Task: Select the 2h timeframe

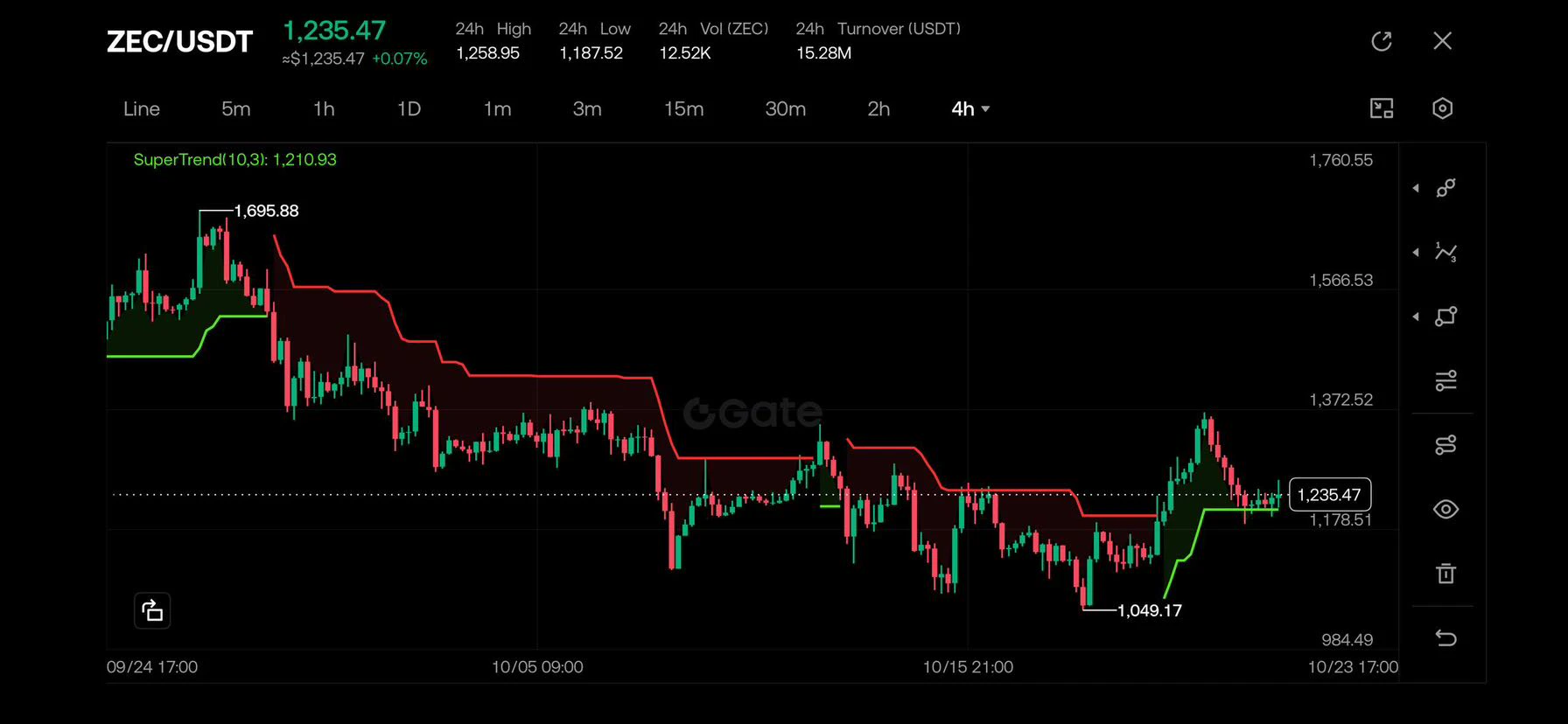Action: point(878,108)
